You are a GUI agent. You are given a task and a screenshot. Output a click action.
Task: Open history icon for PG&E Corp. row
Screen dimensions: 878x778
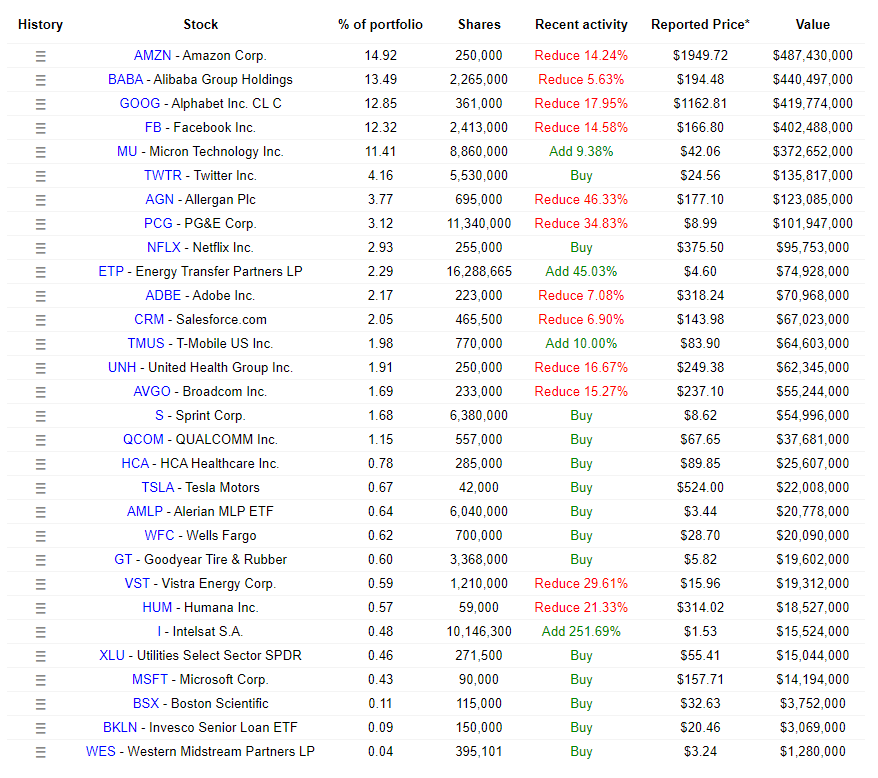point(40,224)
